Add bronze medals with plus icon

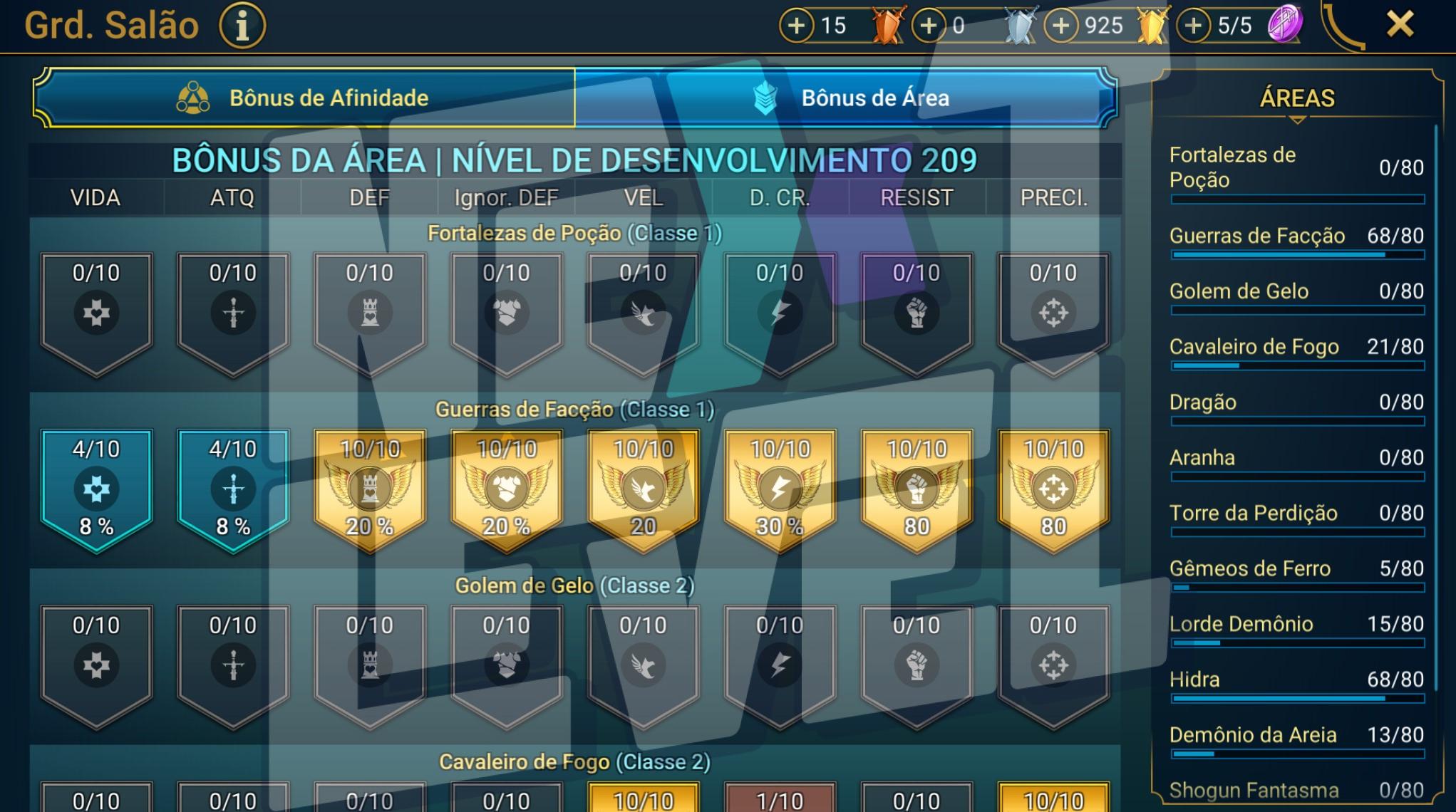click(796, 26)
